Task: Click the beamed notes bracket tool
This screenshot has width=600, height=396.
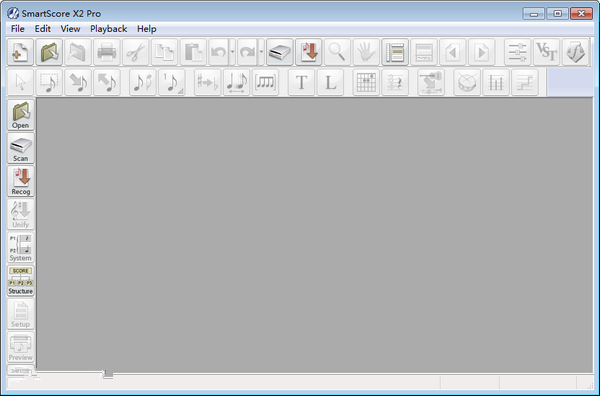Action: tap(266, 82)
